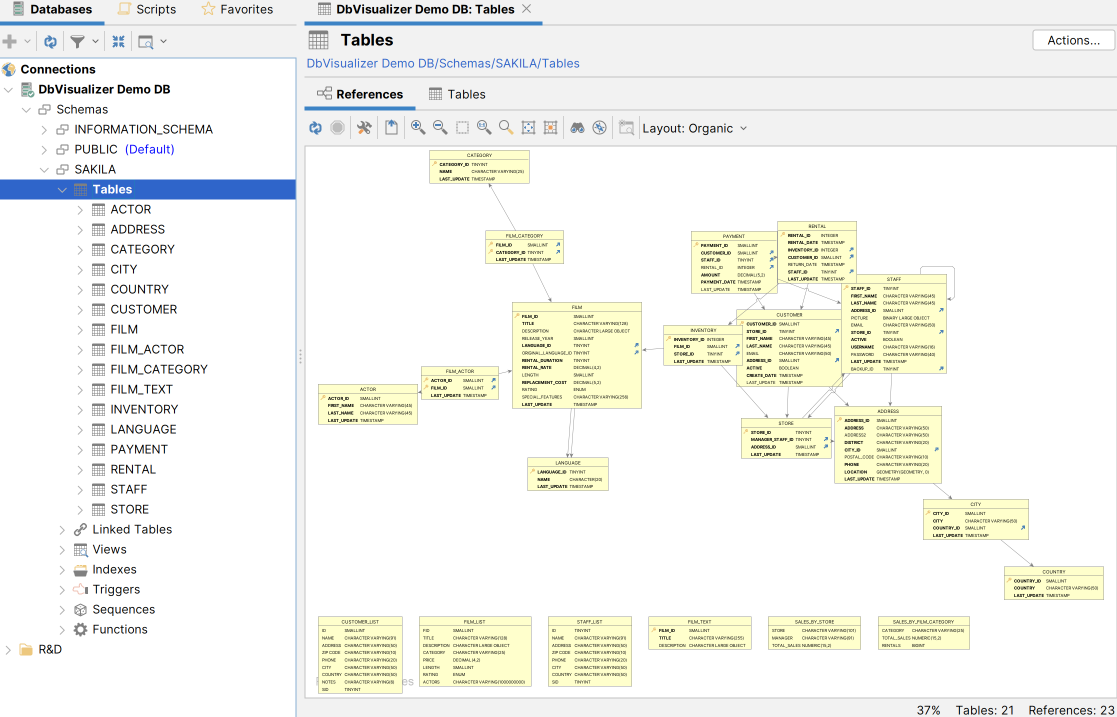Refresh the references graph
Image resolution: width=1117 pixels, height=717 pixels.
point(315,127)
